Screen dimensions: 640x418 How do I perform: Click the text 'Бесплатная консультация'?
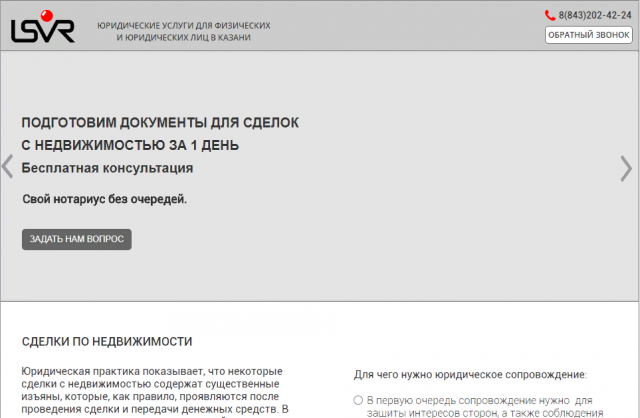107,168
